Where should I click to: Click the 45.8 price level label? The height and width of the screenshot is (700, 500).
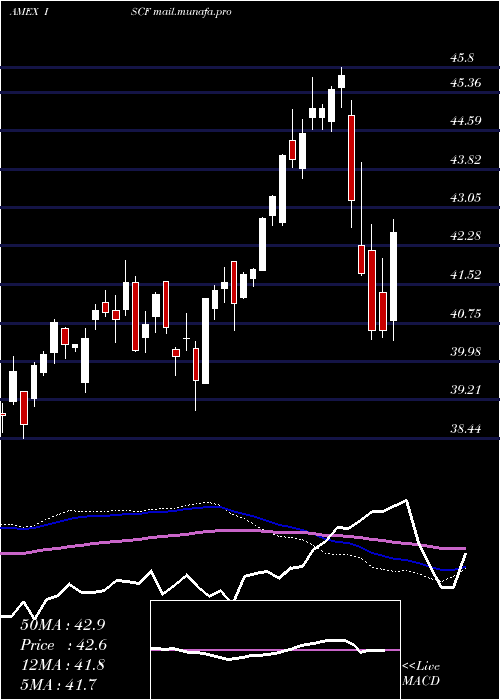pyautogui.click(x=462, y=58)
